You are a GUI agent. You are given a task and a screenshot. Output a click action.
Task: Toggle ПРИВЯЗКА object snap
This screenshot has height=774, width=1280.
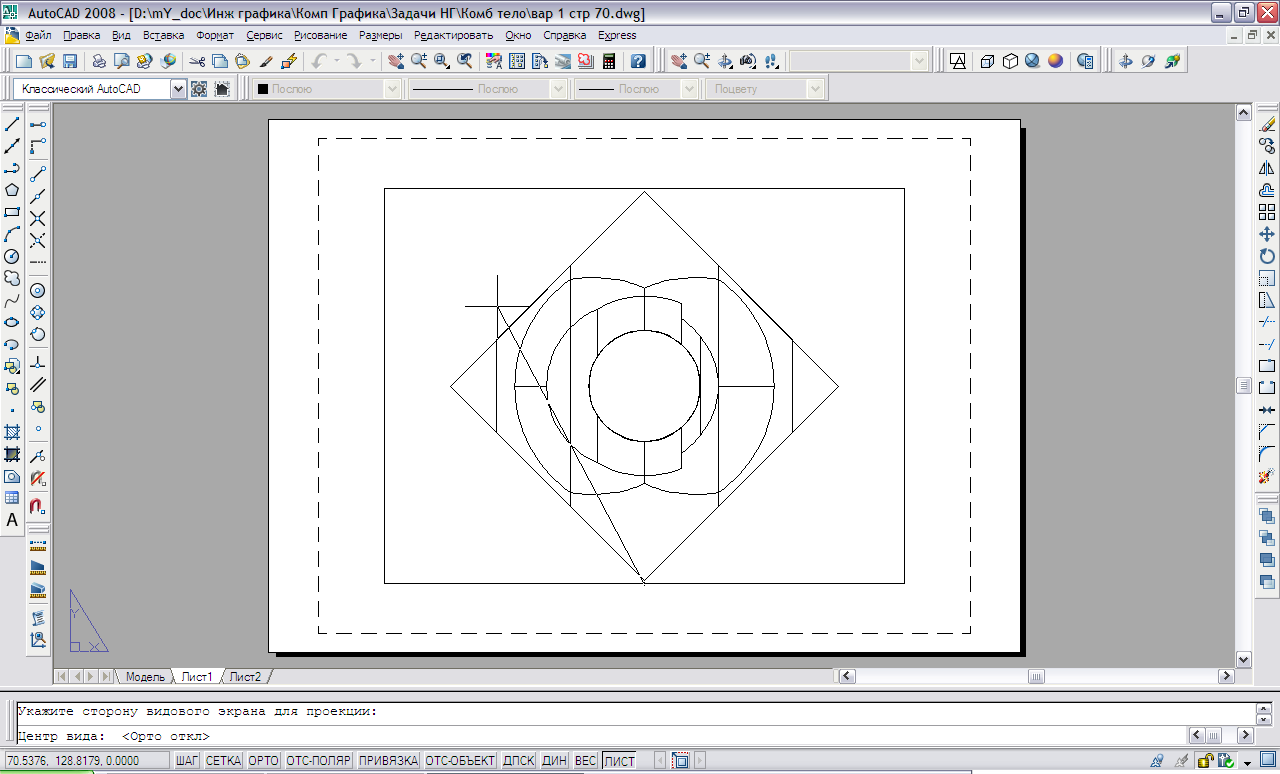[x=388, y=761]
